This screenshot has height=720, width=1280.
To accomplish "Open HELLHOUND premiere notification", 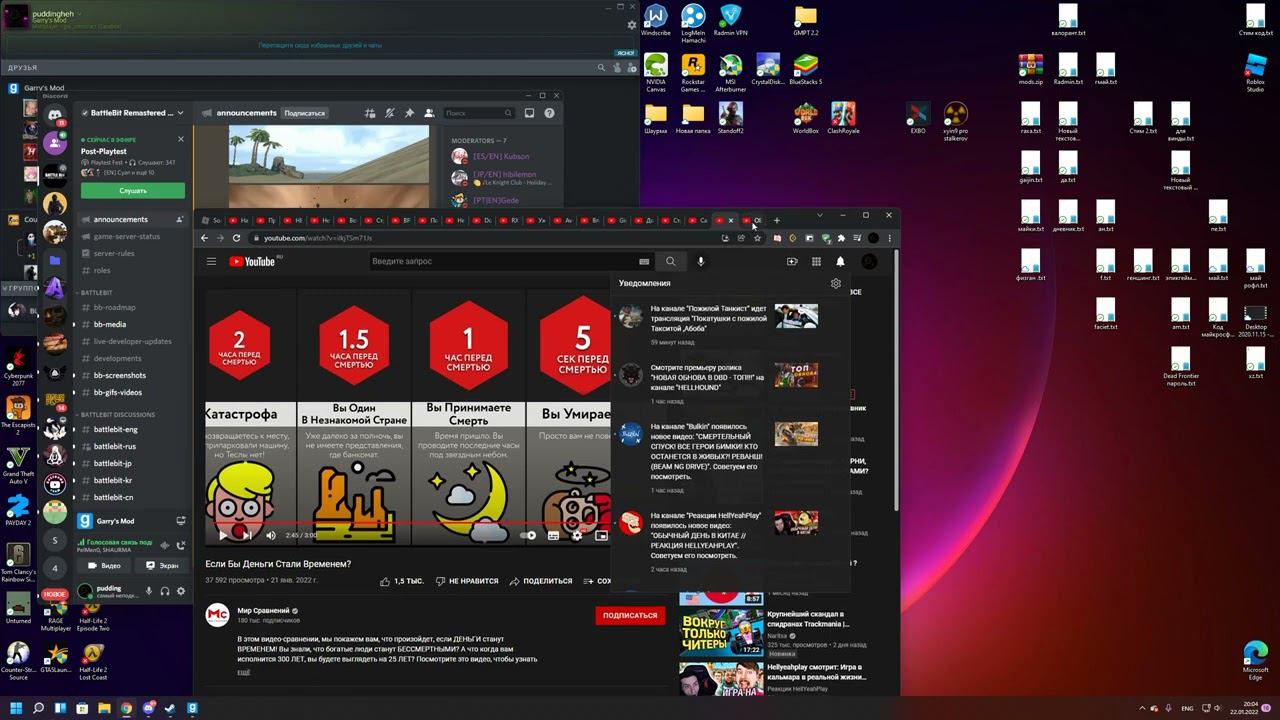I will pos(730,382).
